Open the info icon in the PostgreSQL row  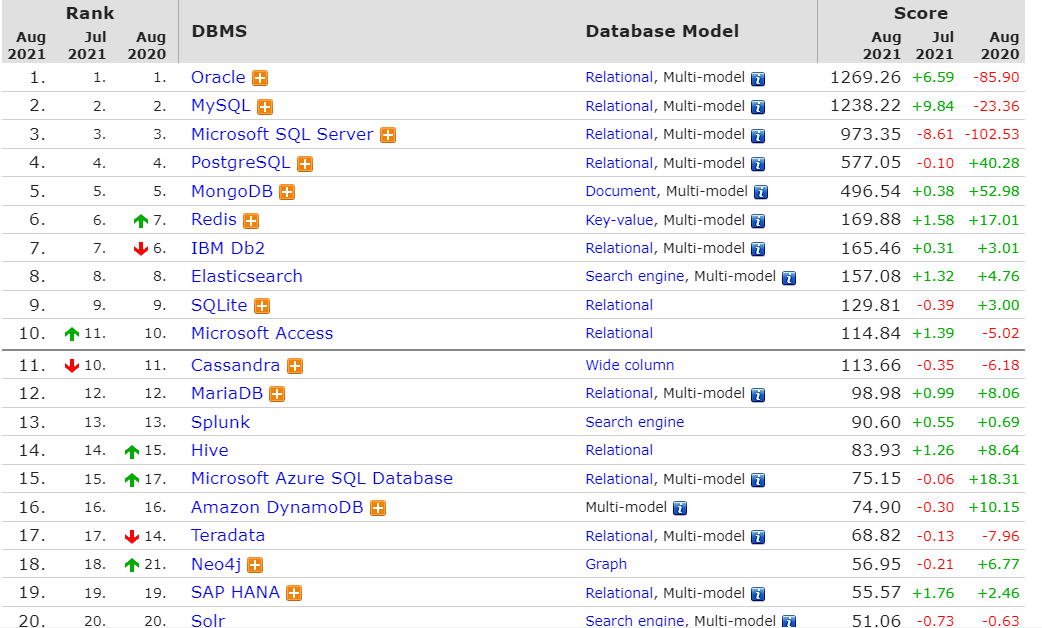click(x=758, y=164)
